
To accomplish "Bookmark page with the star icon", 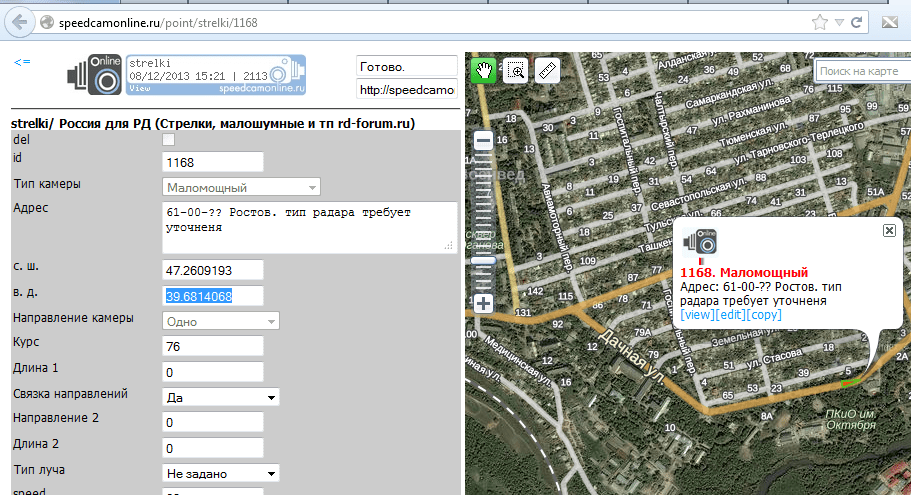I will point(819,21).
